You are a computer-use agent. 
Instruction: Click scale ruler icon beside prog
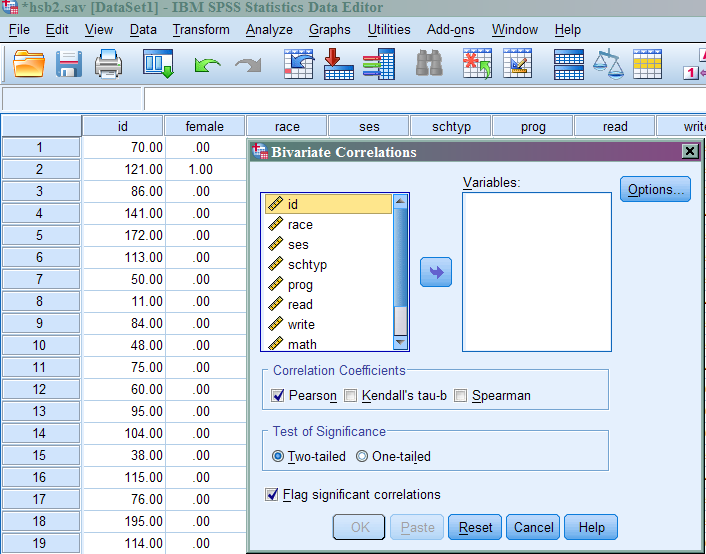[276, 284]
